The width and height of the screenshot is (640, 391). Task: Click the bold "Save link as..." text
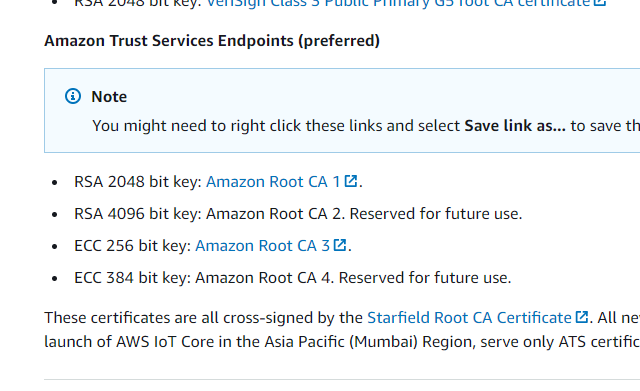tap(515, 126)
